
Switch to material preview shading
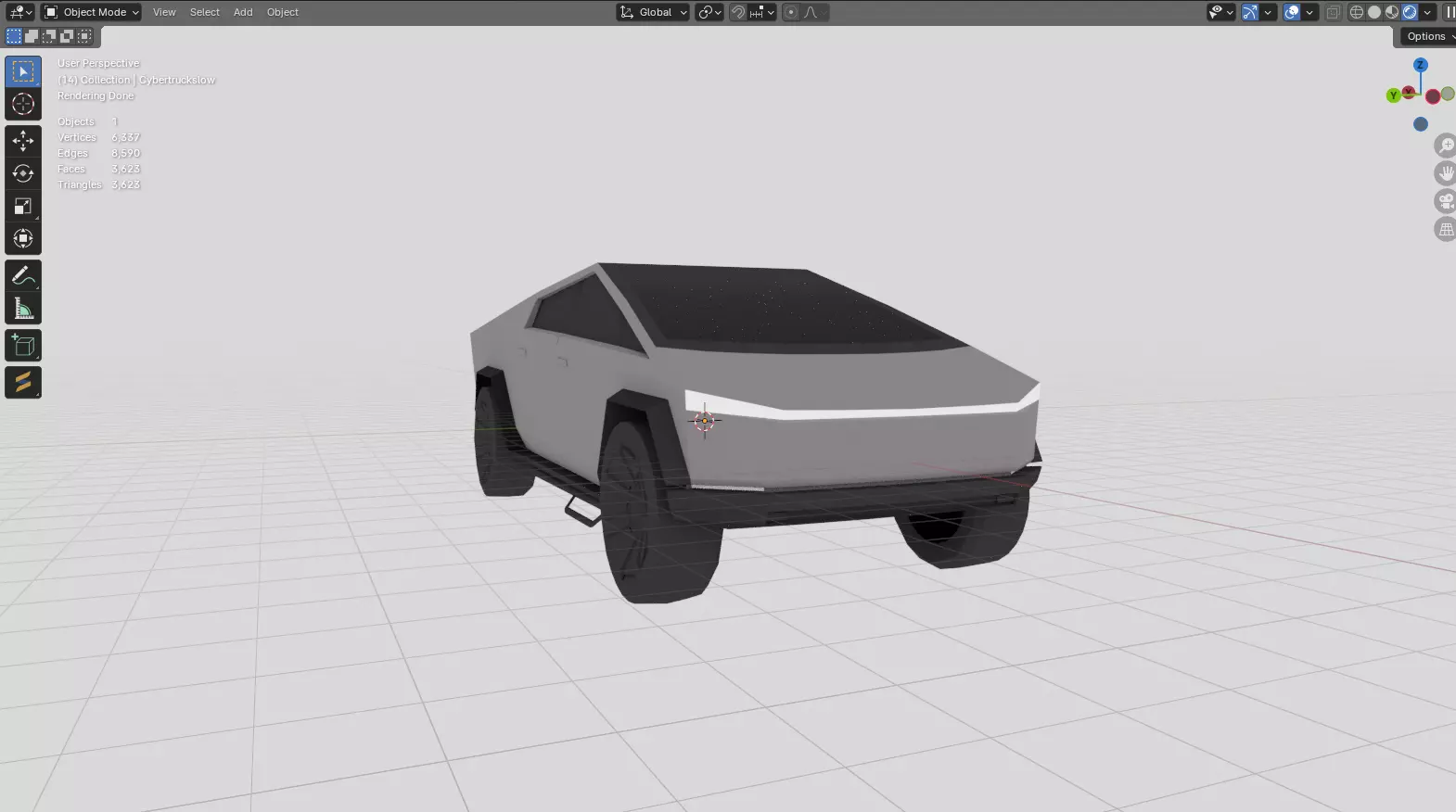1392,12
